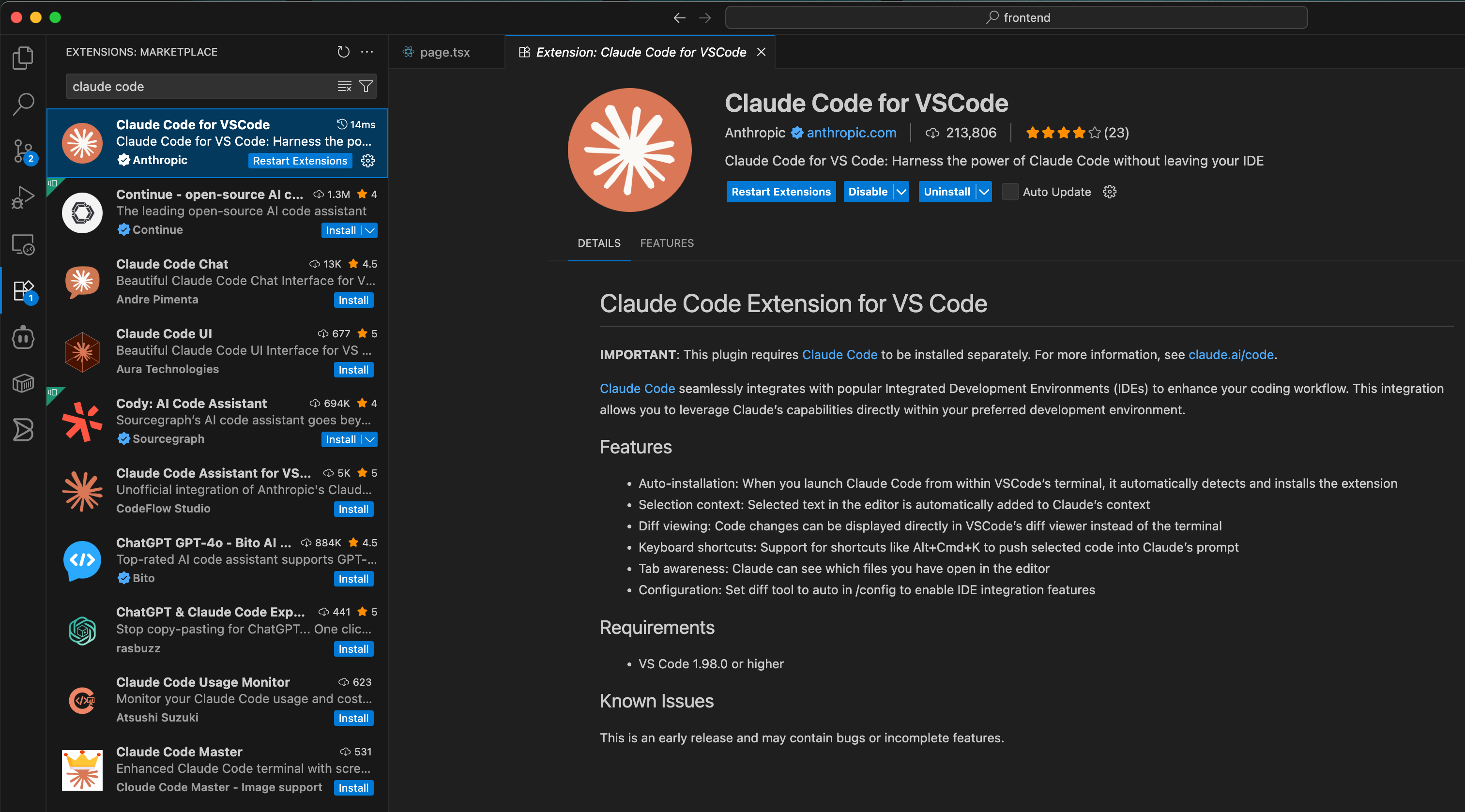This screenshot has height=812, width=1465.
Task: Expand the Uninstall button dropdown arrow
Action: (984, 192)
